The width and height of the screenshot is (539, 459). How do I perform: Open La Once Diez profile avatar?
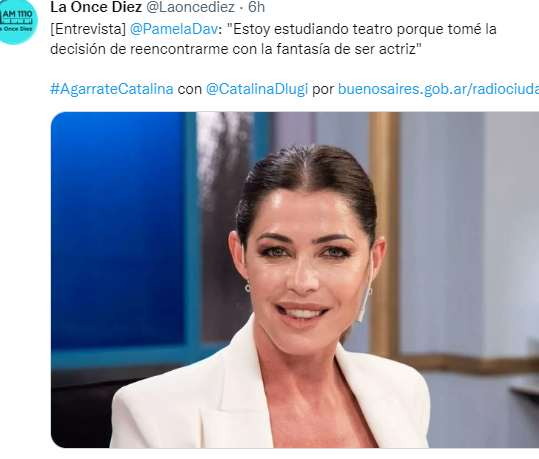(x=16, y=21)
